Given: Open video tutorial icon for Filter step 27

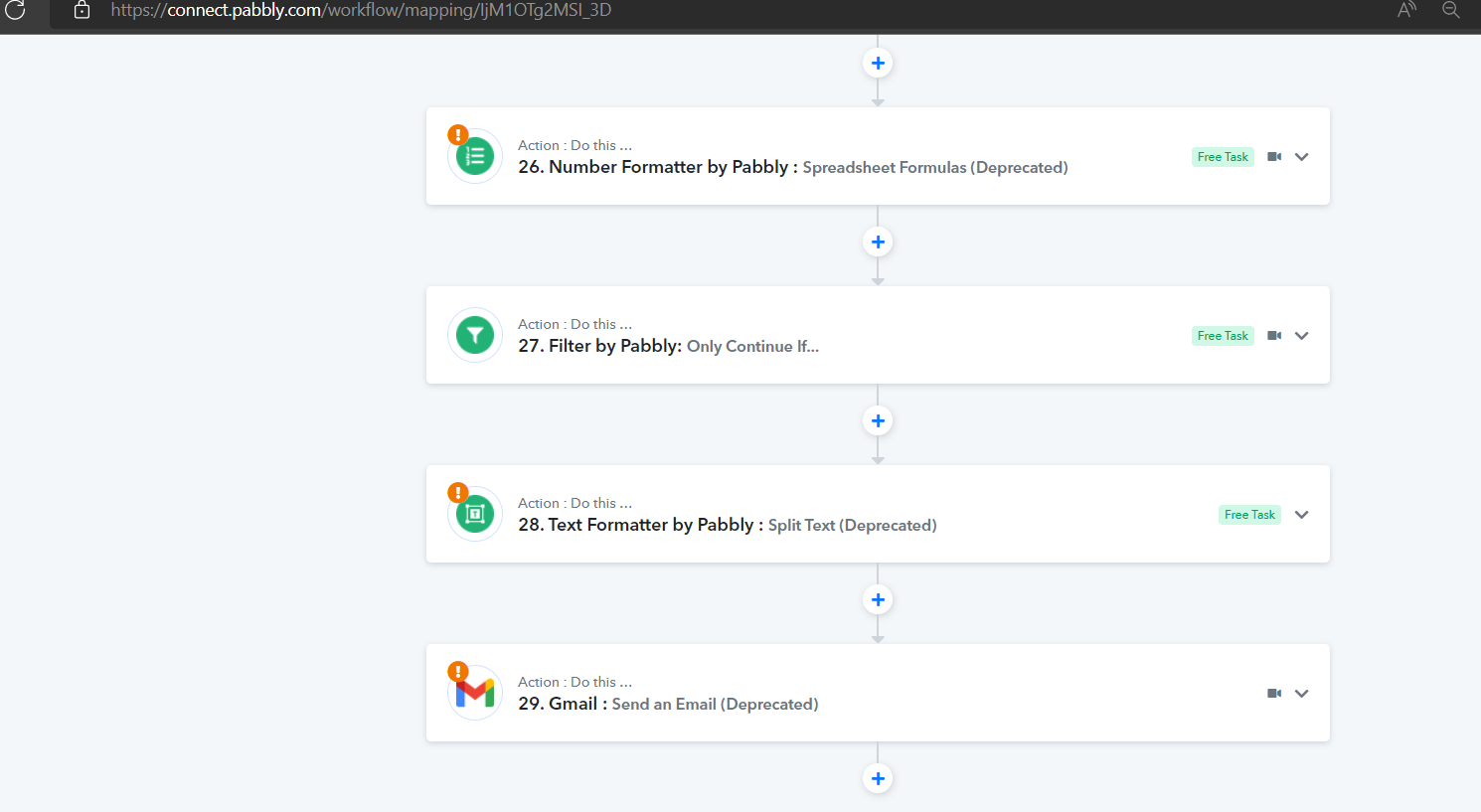Looking at the screenshot, I should click(x=1274, y=336).
